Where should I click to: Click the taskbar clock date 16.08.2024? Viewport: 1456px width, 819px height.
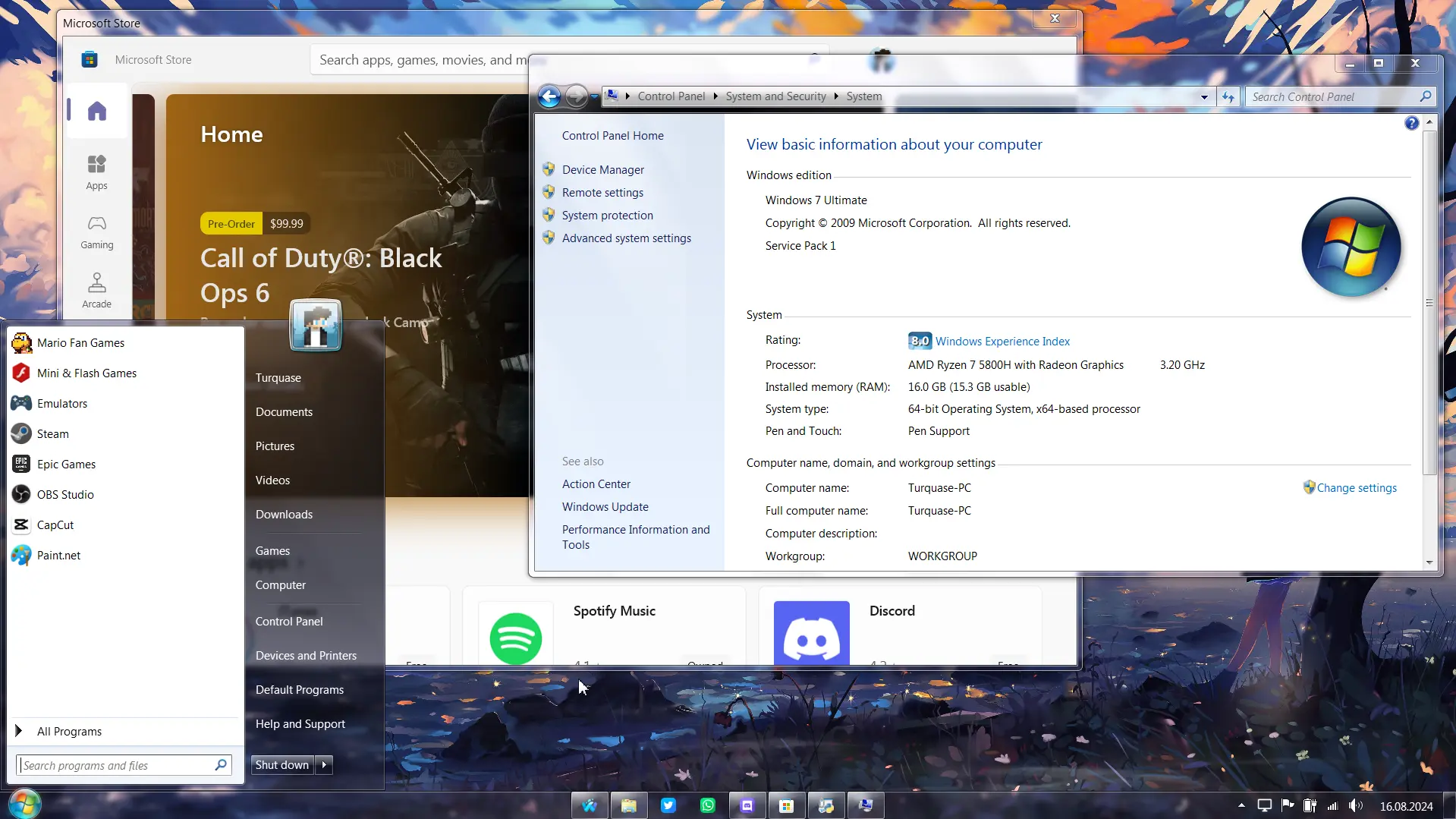click(1406, 806)
